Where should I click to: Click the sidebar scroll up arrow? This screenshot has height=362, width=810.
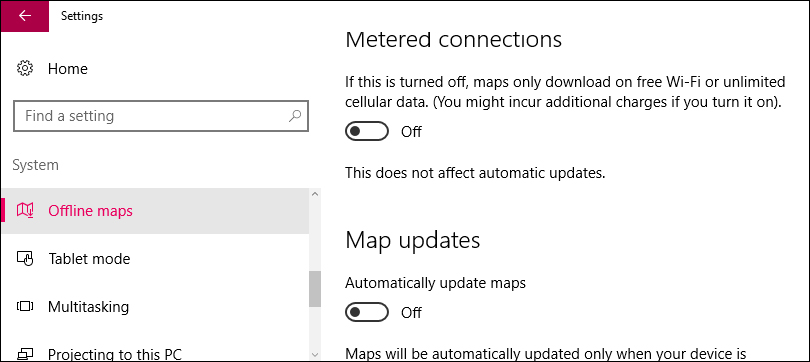tap(315, 194)
